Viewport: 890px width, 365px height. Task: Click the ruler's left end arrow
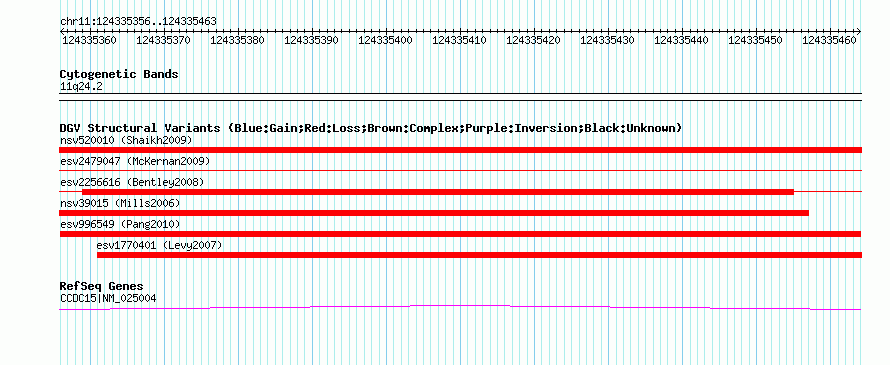pos(62,31)
